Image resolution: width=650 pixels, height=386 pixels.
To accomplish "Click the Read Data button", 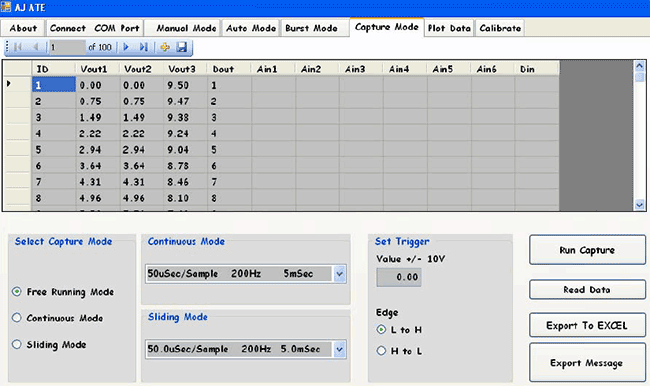I will pyautogui.click(x=587, y=289).
